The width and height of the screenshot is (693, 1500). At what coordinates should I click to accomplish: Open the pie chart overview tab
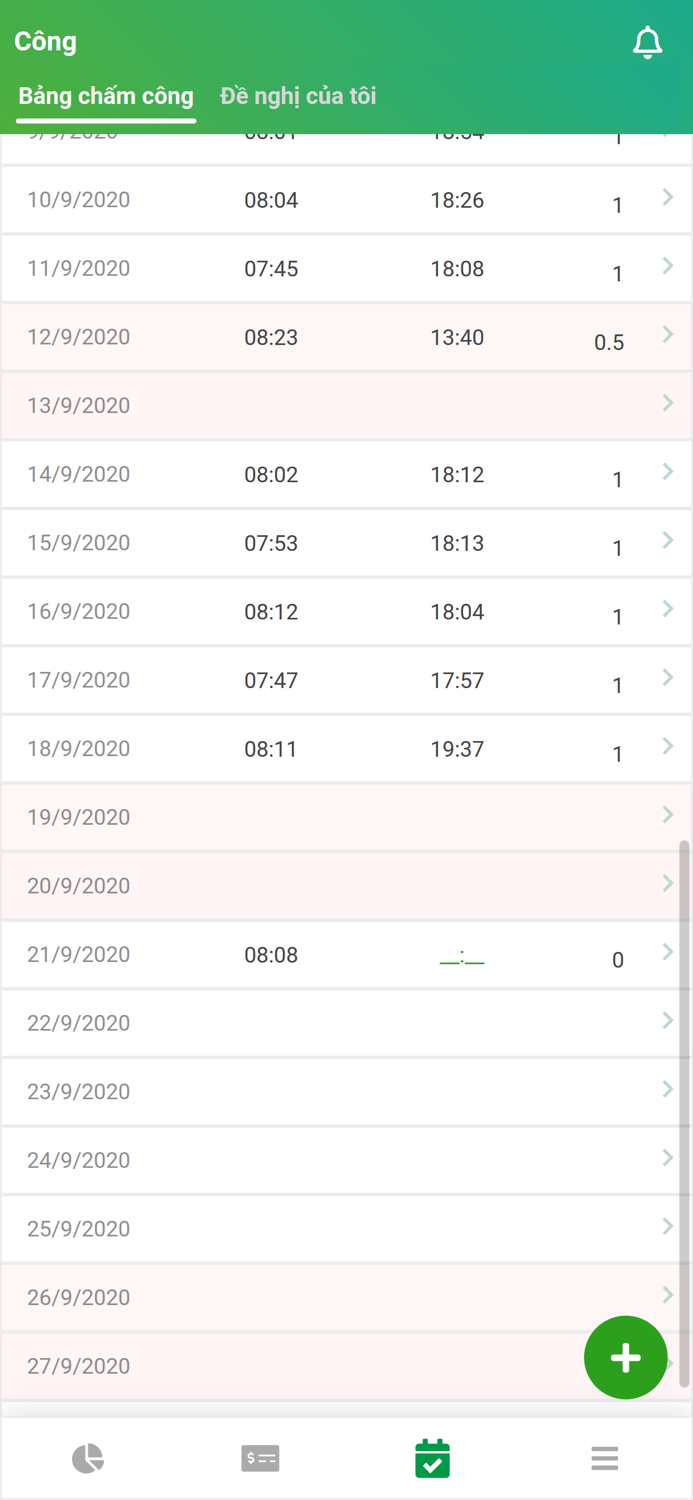click(88, 1458)
